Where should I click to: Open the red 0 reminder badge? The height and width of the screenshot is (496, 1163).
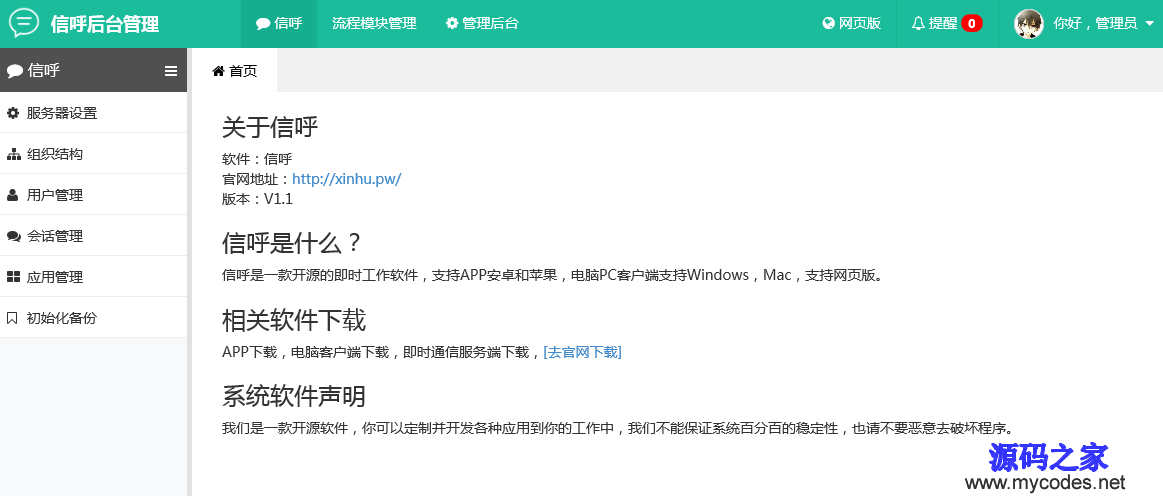972,24
